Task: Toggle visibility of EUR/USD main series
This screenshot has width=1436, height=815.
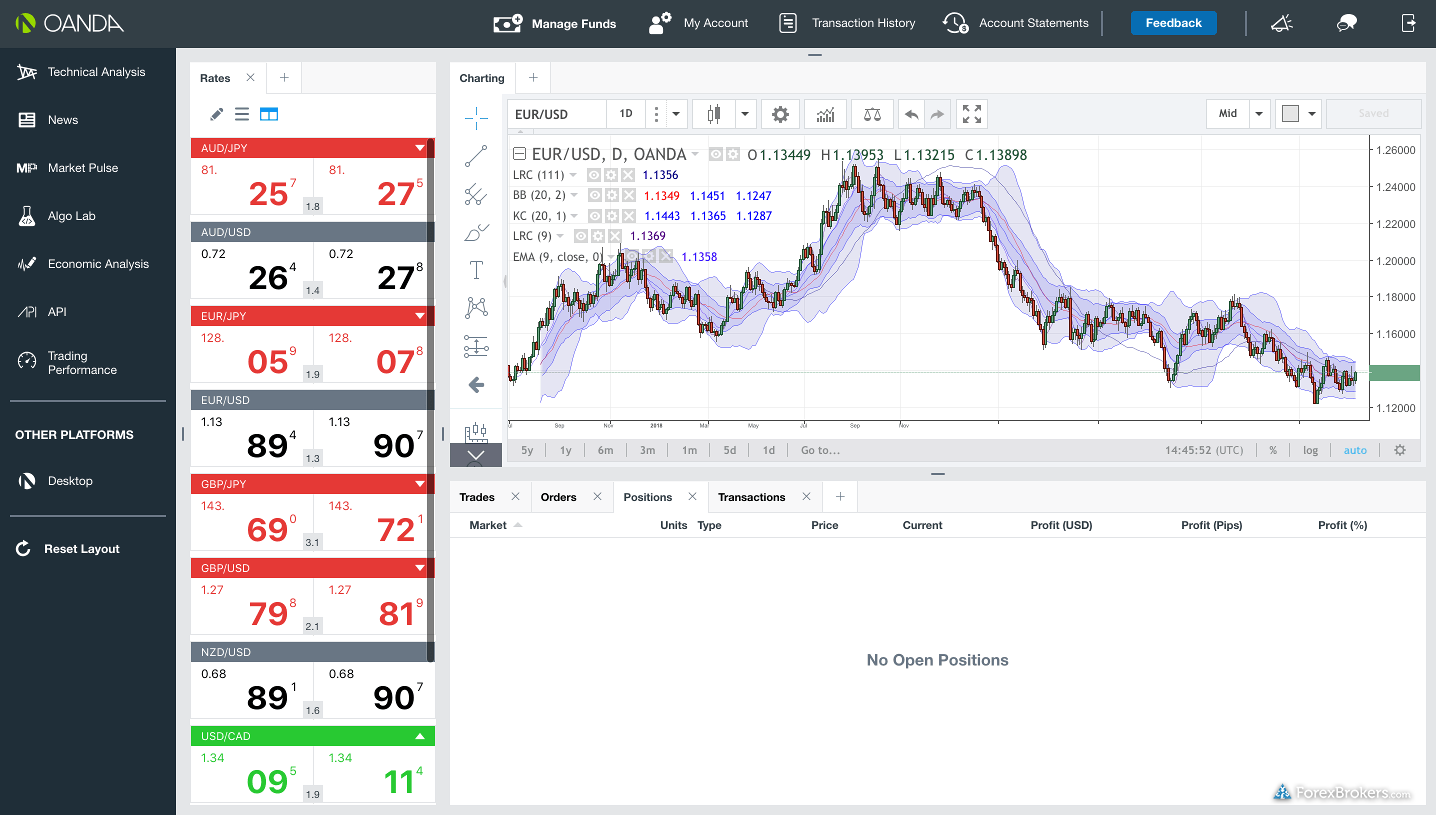Action: coord(715,155)
